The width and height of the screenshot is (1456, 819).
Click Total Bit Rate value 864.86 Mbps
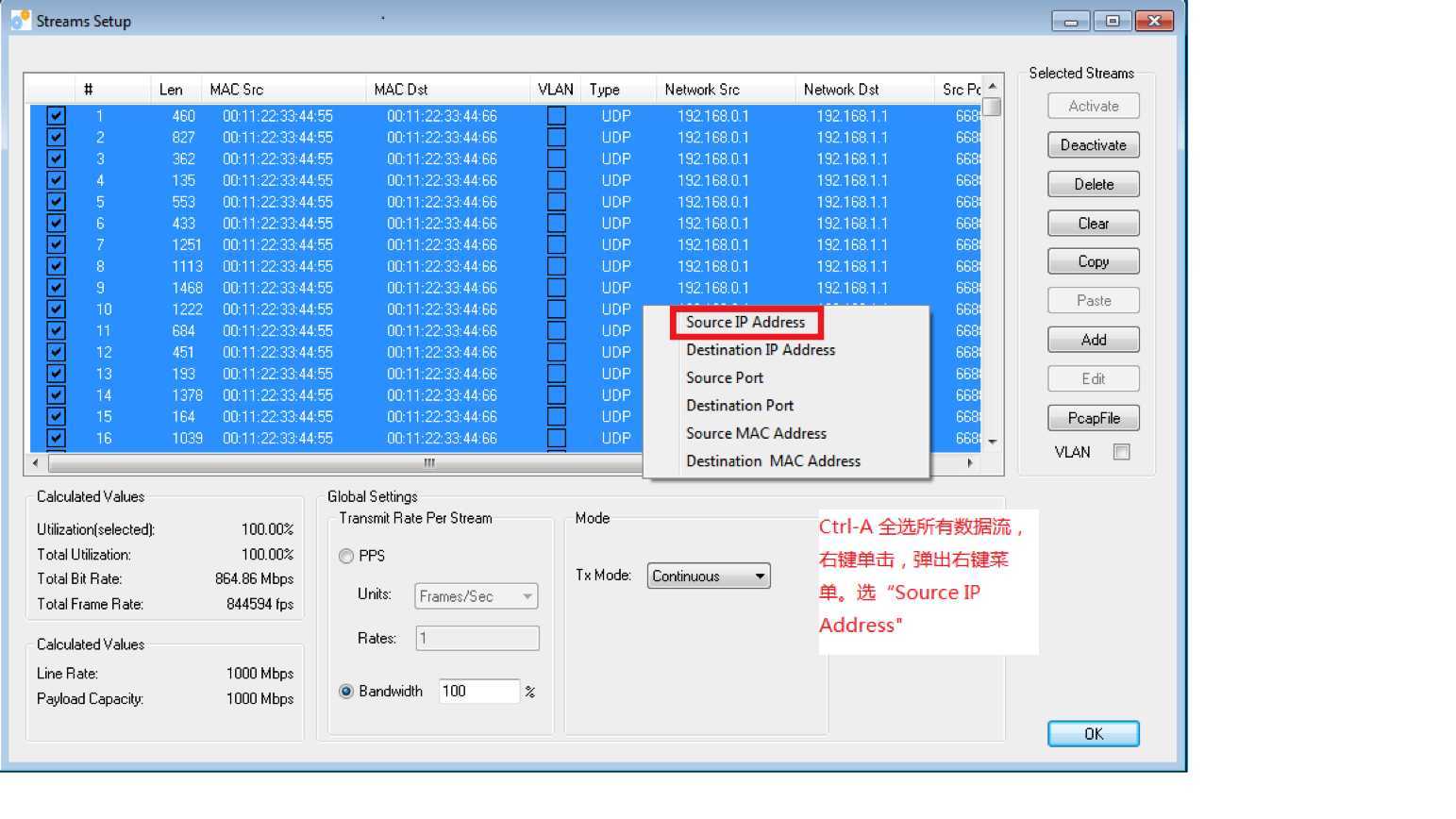click(254, 579)
